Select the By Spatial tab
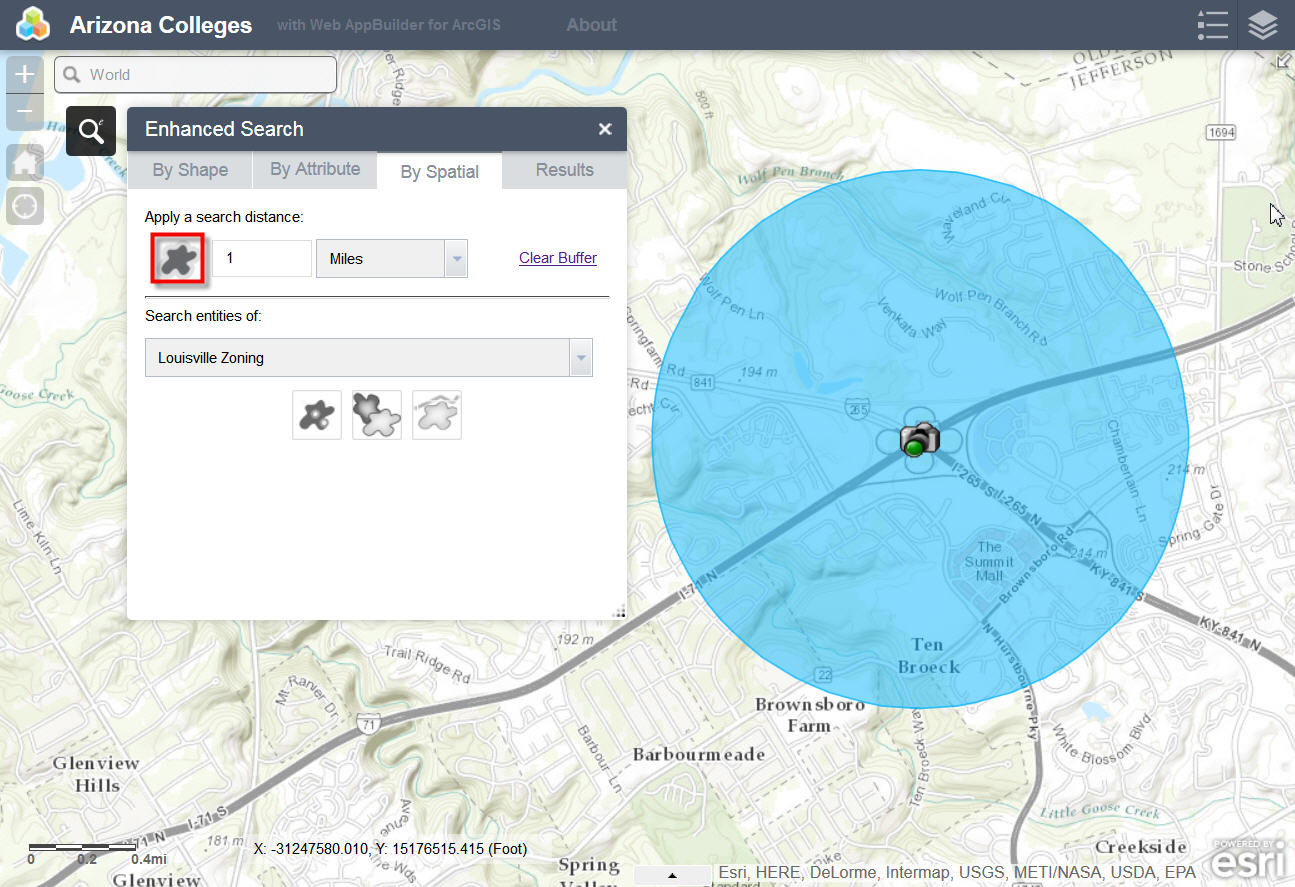 [x=440, y=171]
